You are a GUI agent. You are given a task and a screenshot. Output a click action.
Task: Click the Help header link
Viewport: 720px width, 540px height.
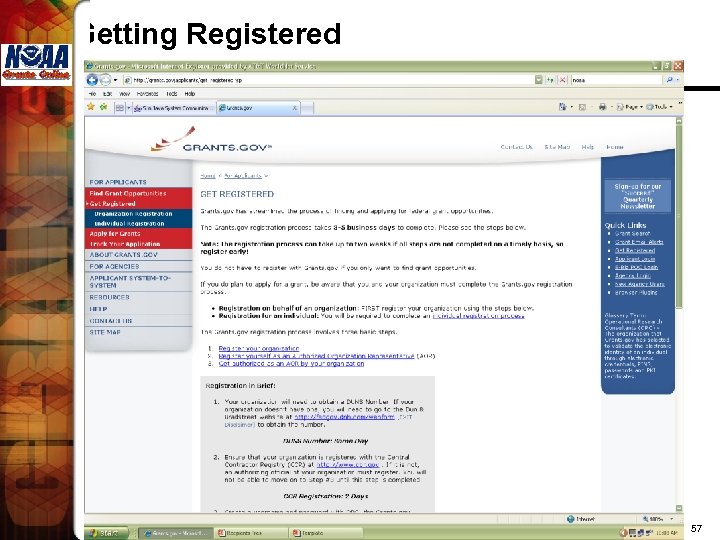(x=587, y=147)
